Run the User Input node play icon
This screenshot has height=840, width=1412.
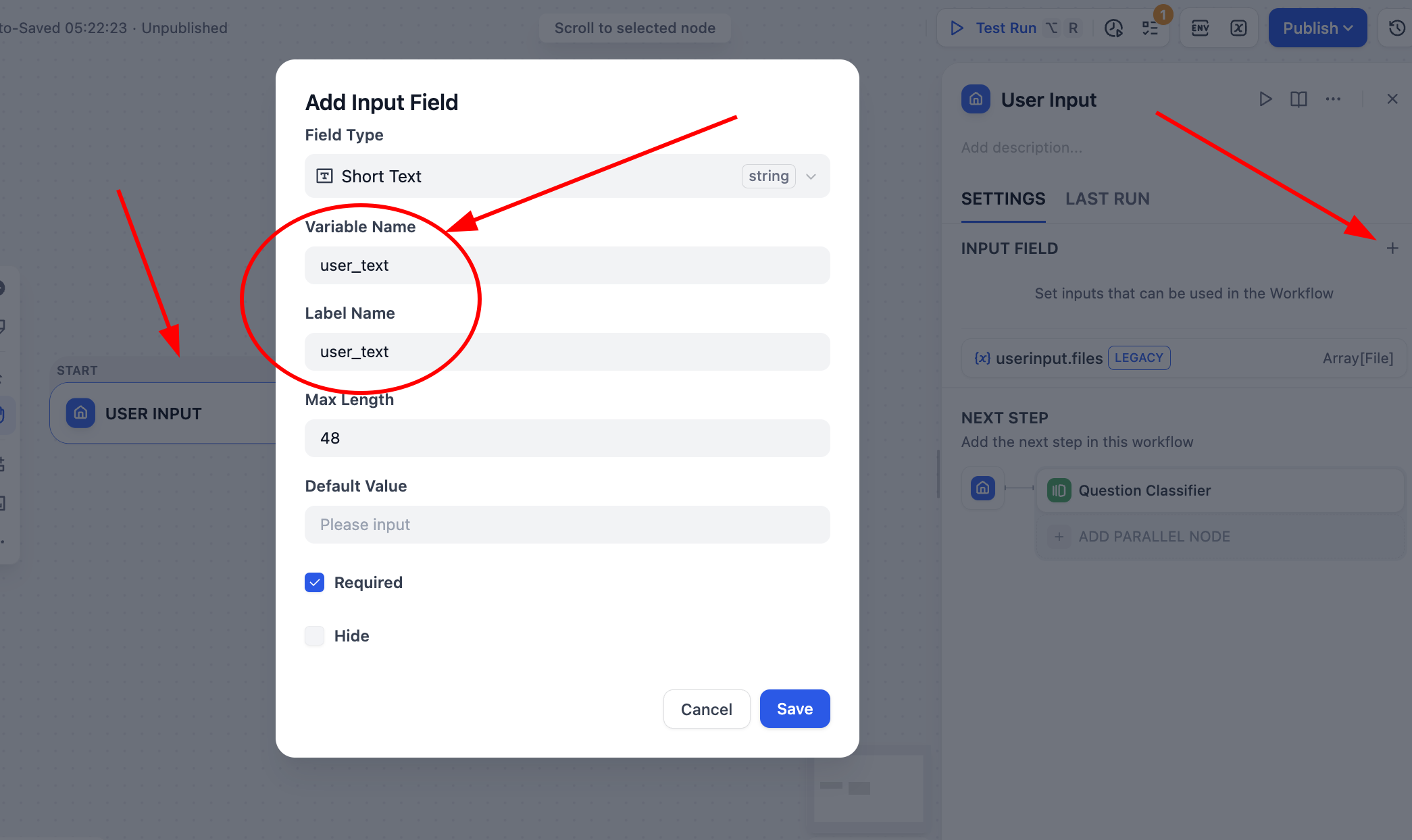1265,99
